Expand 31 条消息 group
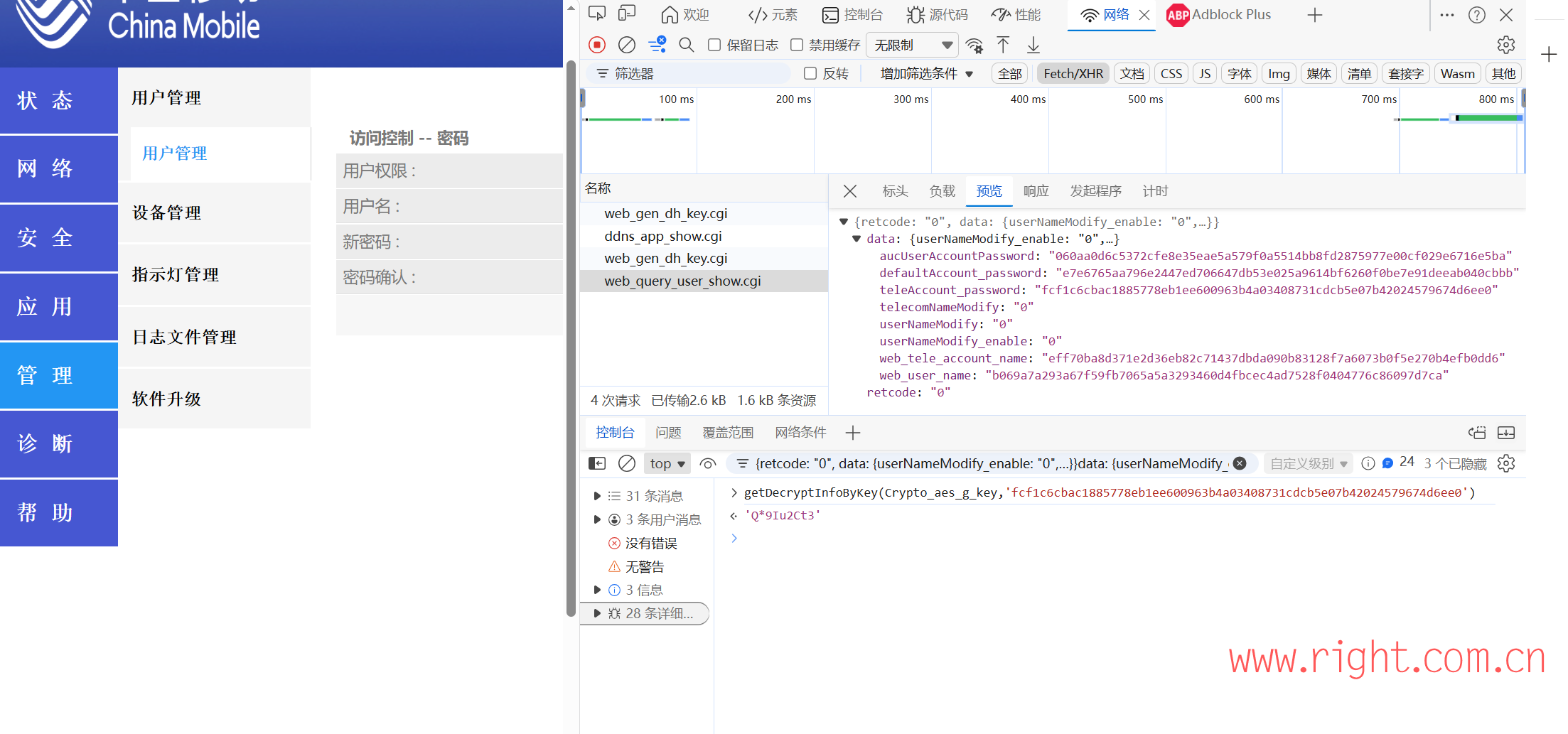This screenshot has width=1568, height=734. [x=597, y=496]
